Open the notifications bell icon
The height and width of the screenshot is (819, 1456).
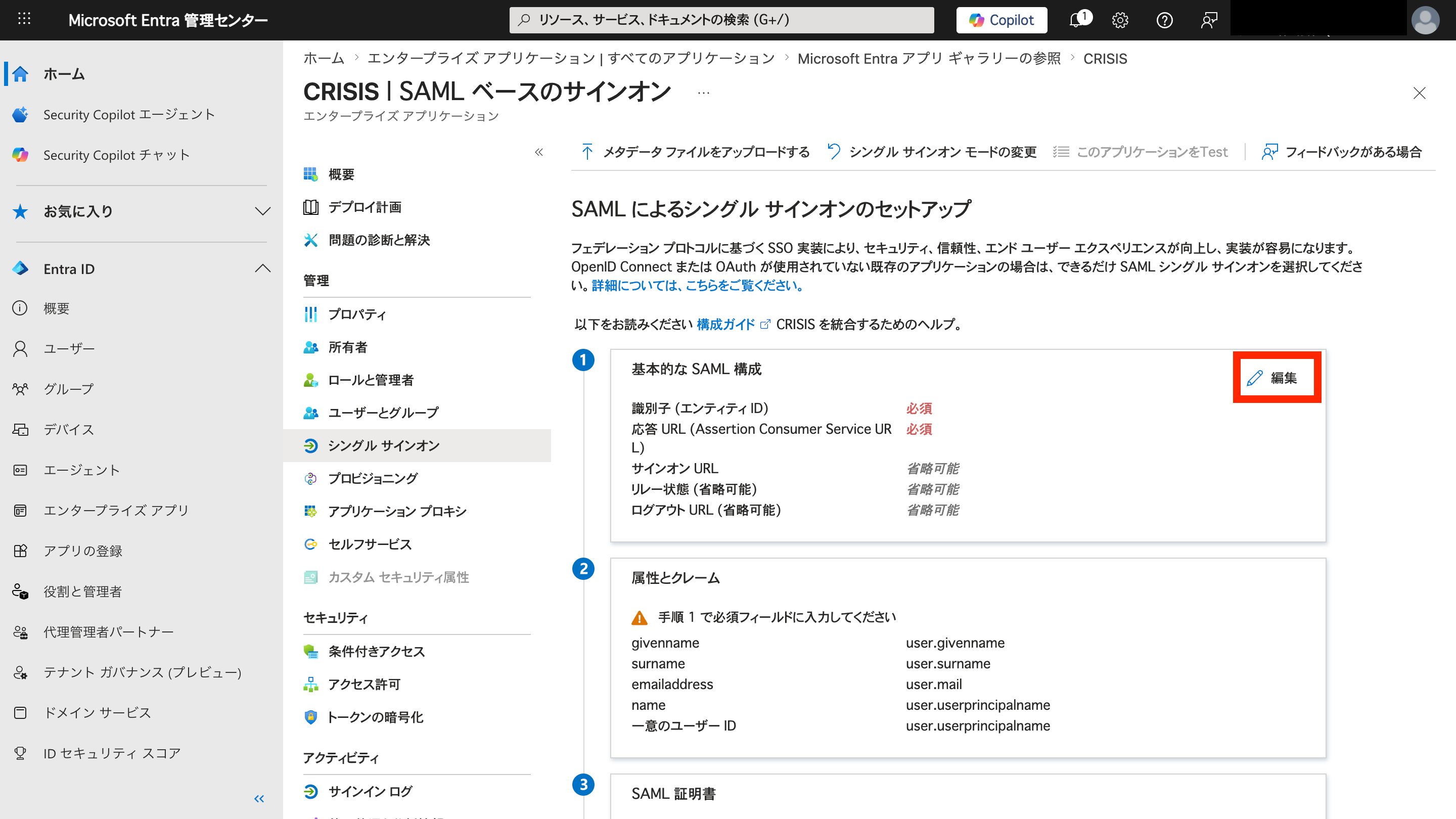click(x=1077, y=20)
